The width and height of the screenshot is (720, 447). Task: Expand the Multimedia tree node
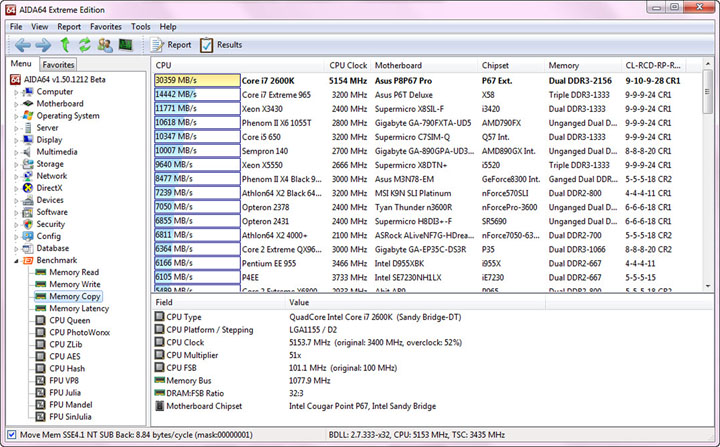[16, 153]
